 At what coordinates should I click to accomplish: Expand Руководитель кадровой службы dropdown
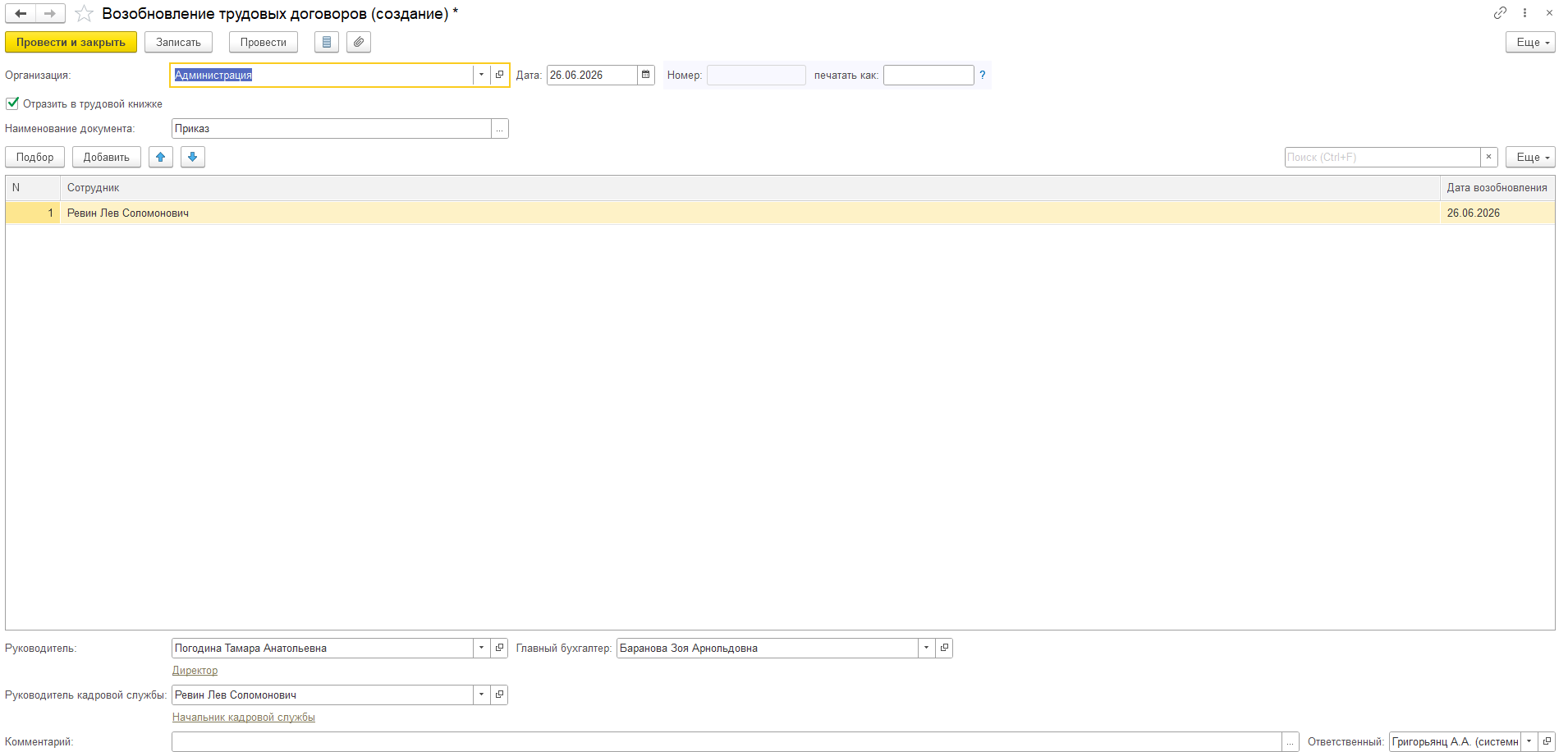[x=481, y=695]
